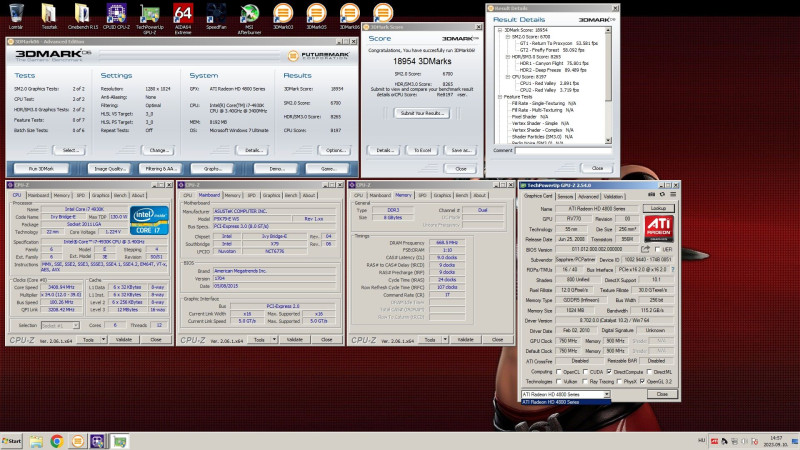Click the Lookup button in GPU-Z

tap(658, 208)
